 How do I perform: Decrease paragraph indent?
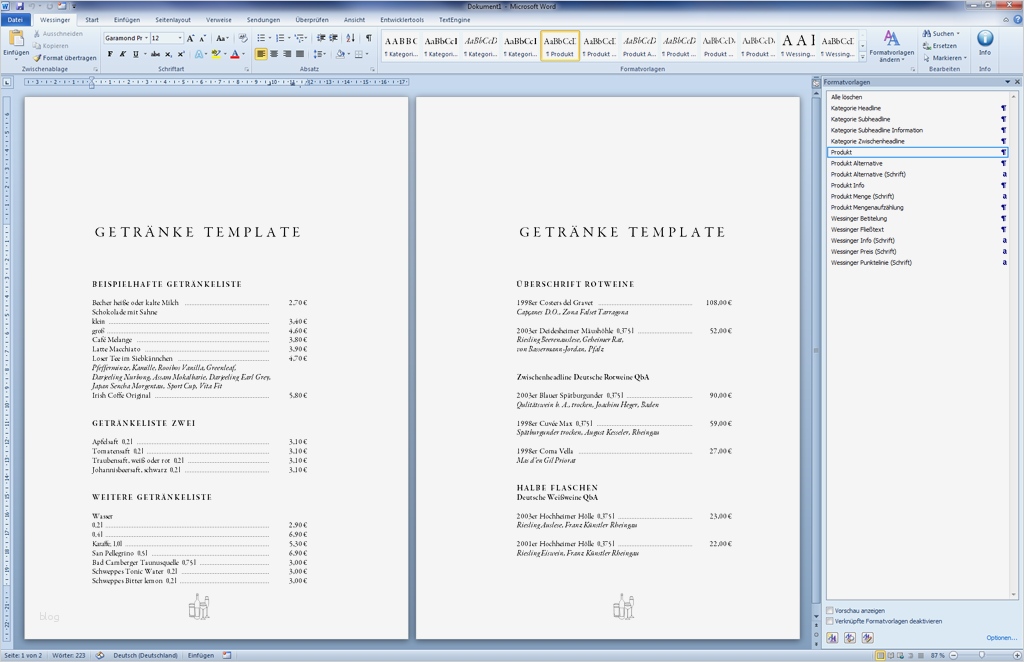pyautogui.click(x=321, y=38)
